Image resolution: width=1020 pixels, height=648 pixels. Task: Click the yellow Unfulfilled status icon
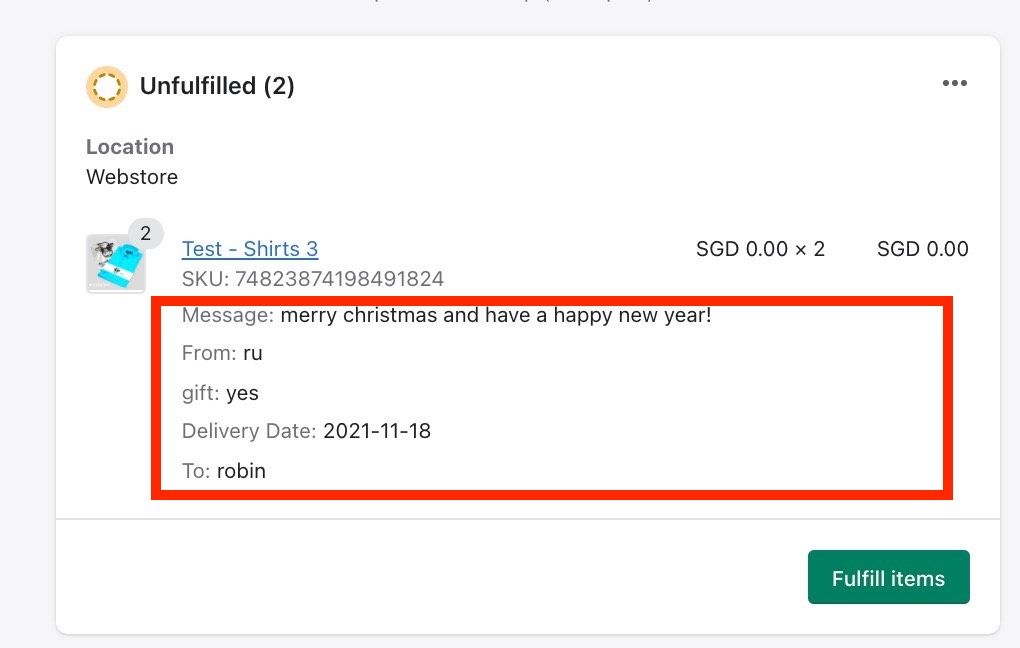[106, 87]
